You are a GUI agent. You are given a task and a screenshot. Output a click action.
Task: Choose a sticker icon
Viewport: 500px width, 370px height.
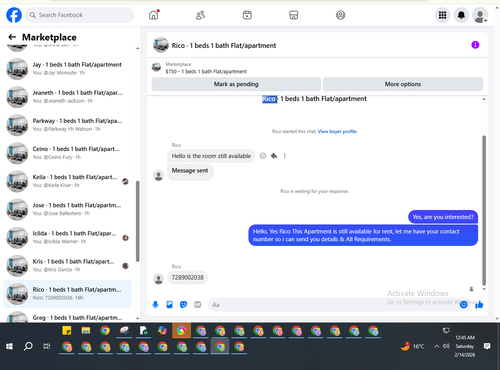point(183,304)
